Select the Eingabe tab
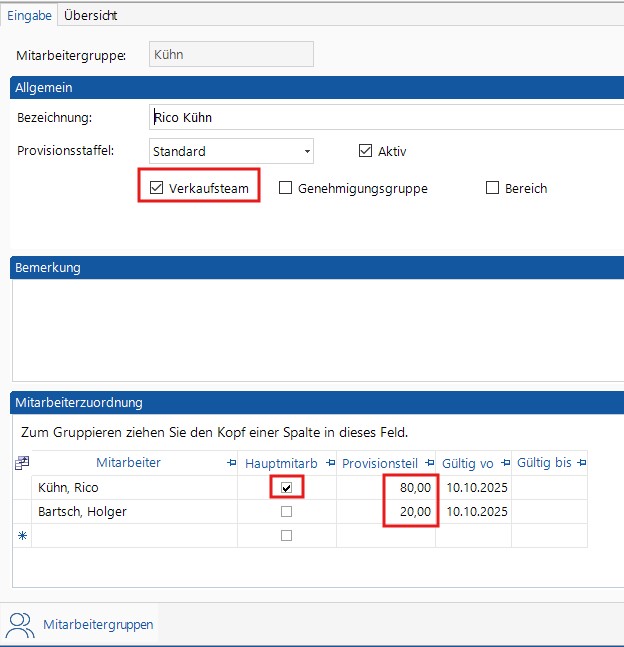Image resolution: width=624 pixels, height=647 pixels. (x=29, y=15)
